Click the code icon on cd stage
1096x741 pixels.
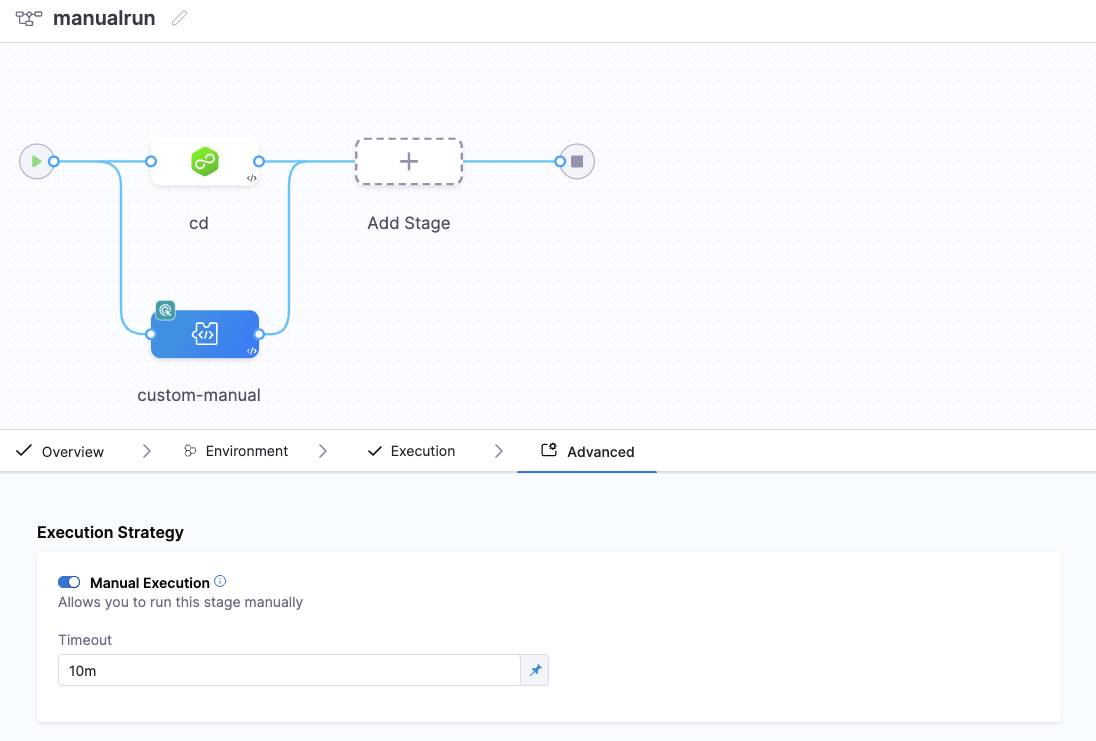(252, 178)
